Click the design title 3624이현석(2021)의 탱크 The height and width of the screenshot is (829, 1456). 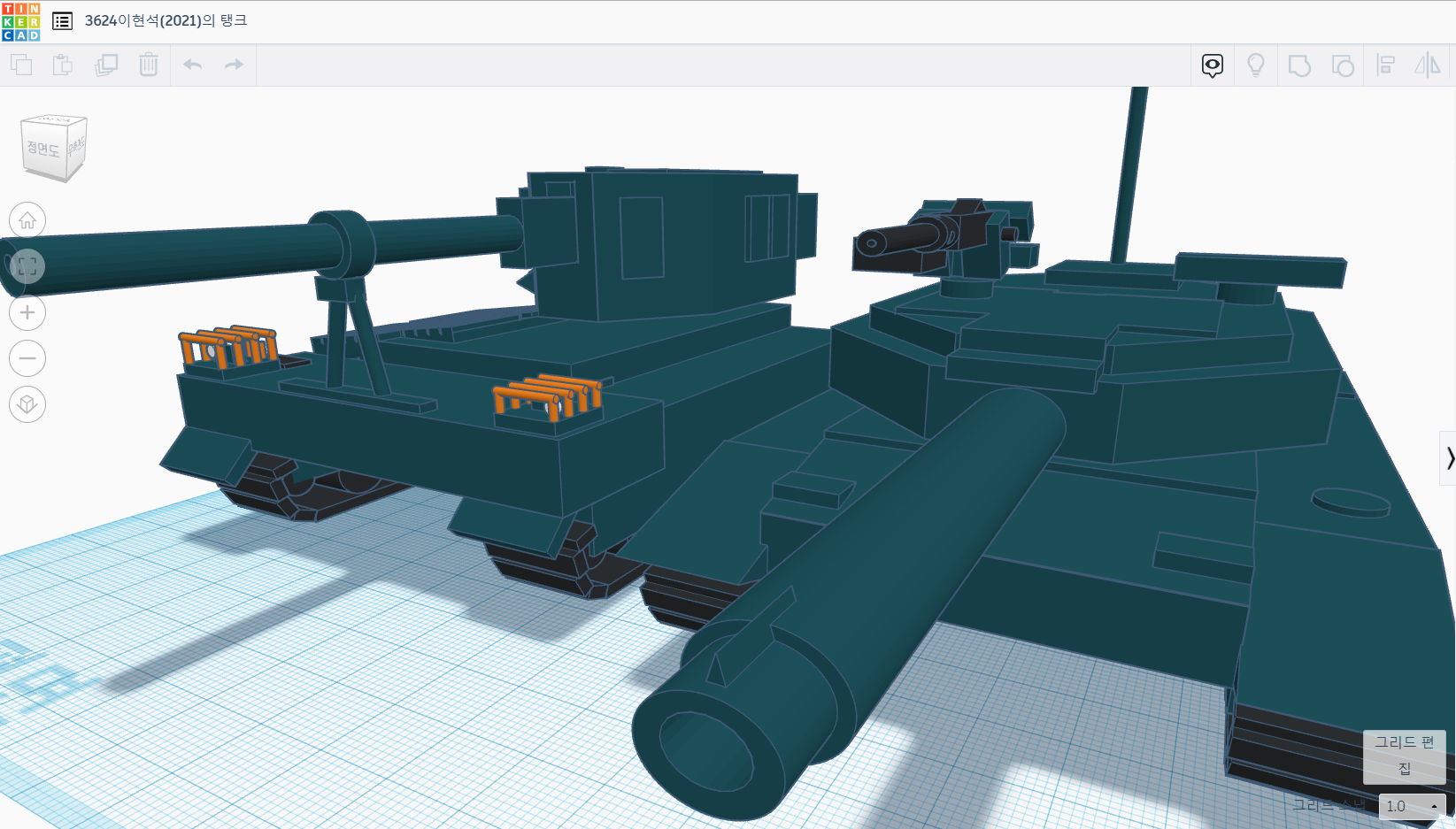(166, 20)
